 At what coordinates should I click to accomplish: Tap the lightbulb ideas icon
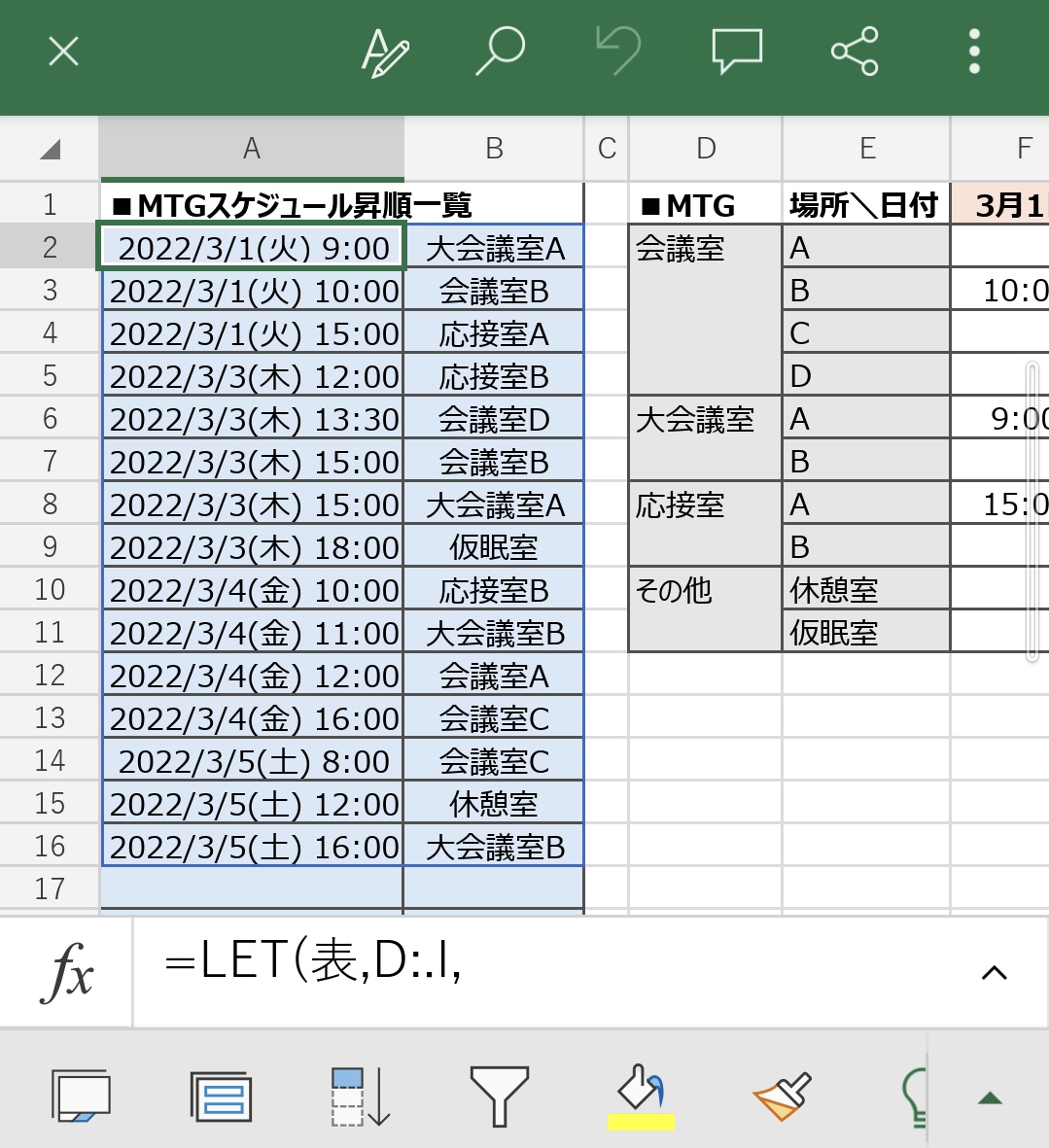point(915,1096)
